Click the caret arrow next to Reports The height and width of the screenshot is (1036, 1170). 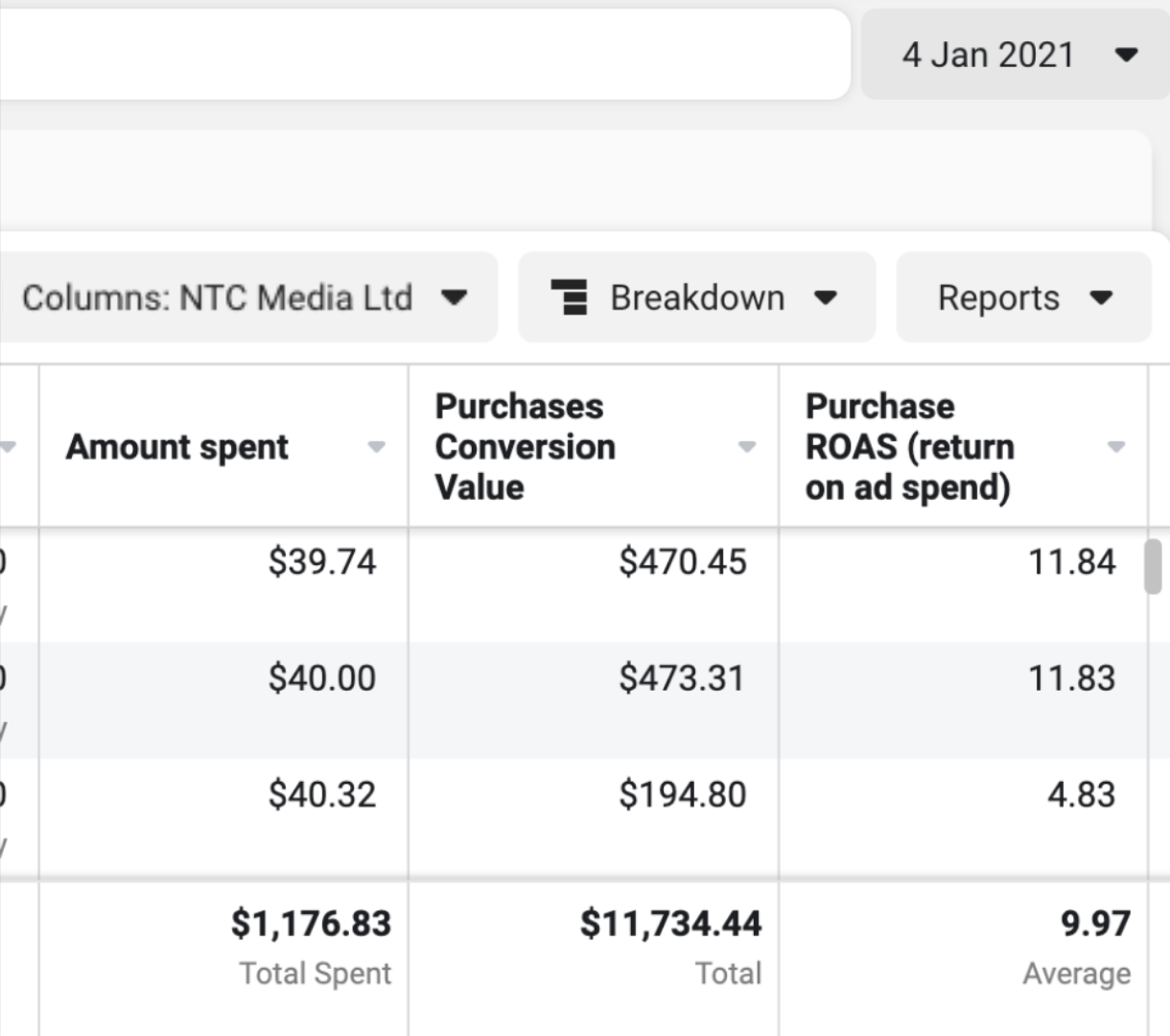[x=1102, y=297]
